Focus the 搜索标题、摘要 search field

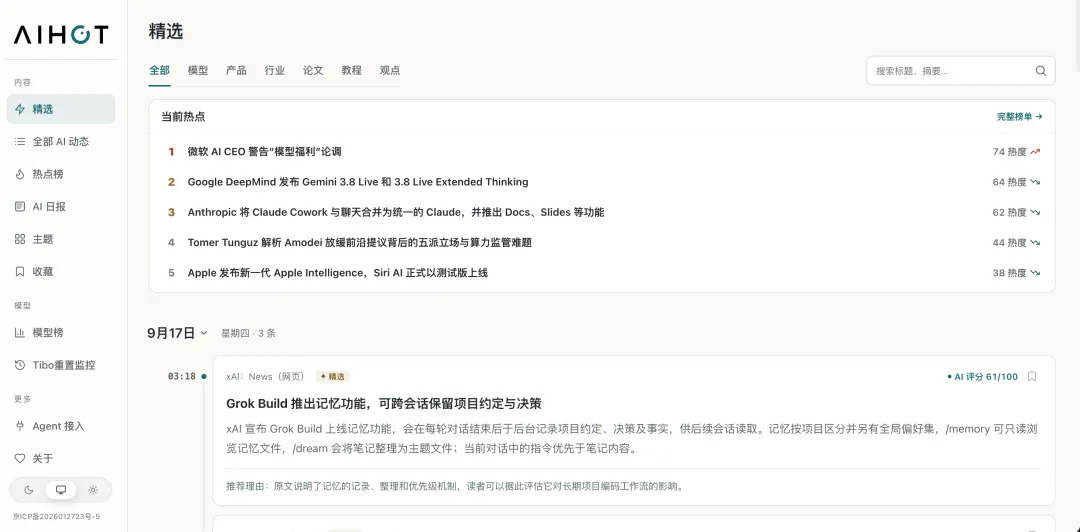point(960,71)
